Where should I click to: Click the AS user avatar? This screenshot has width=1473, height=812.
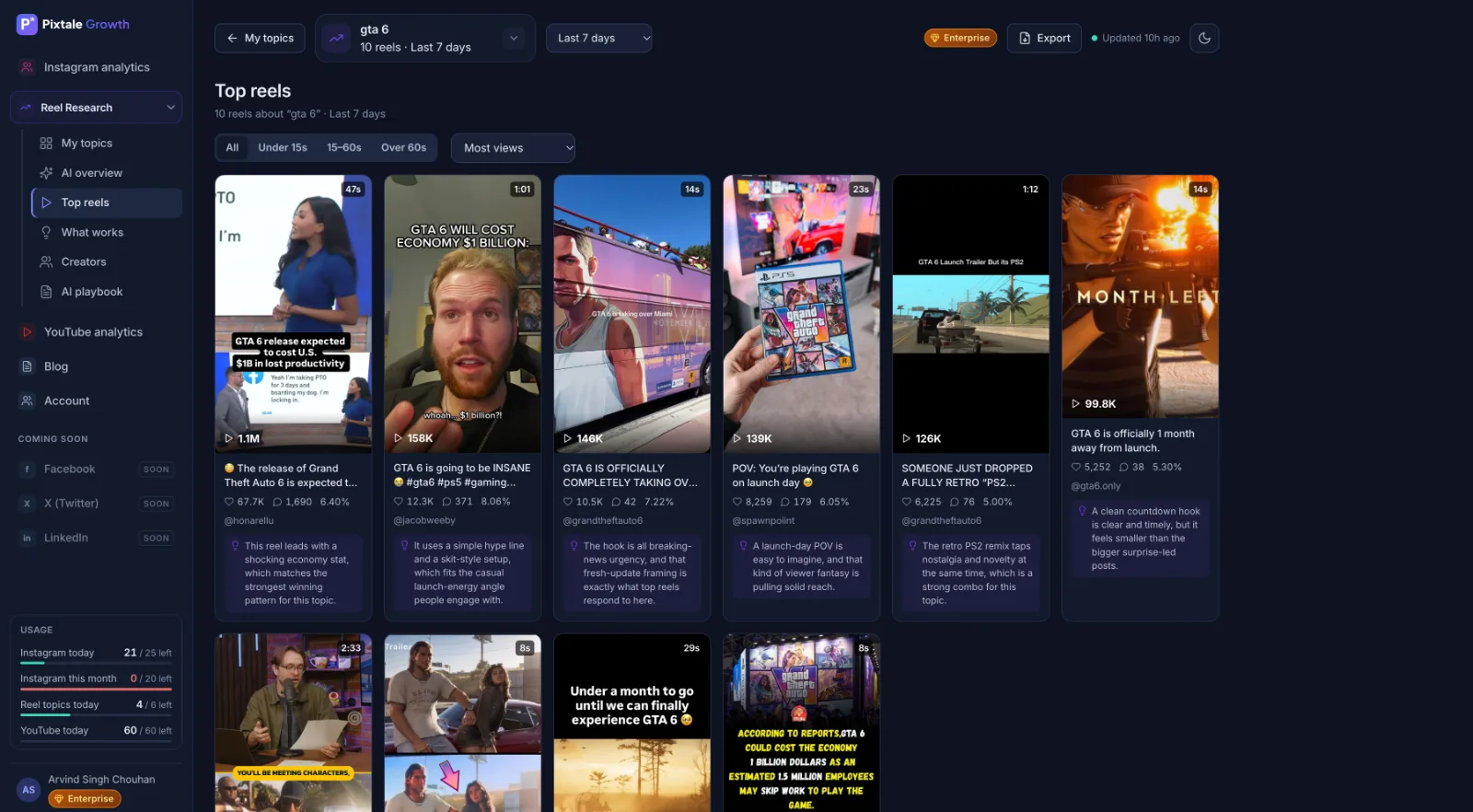29,790
